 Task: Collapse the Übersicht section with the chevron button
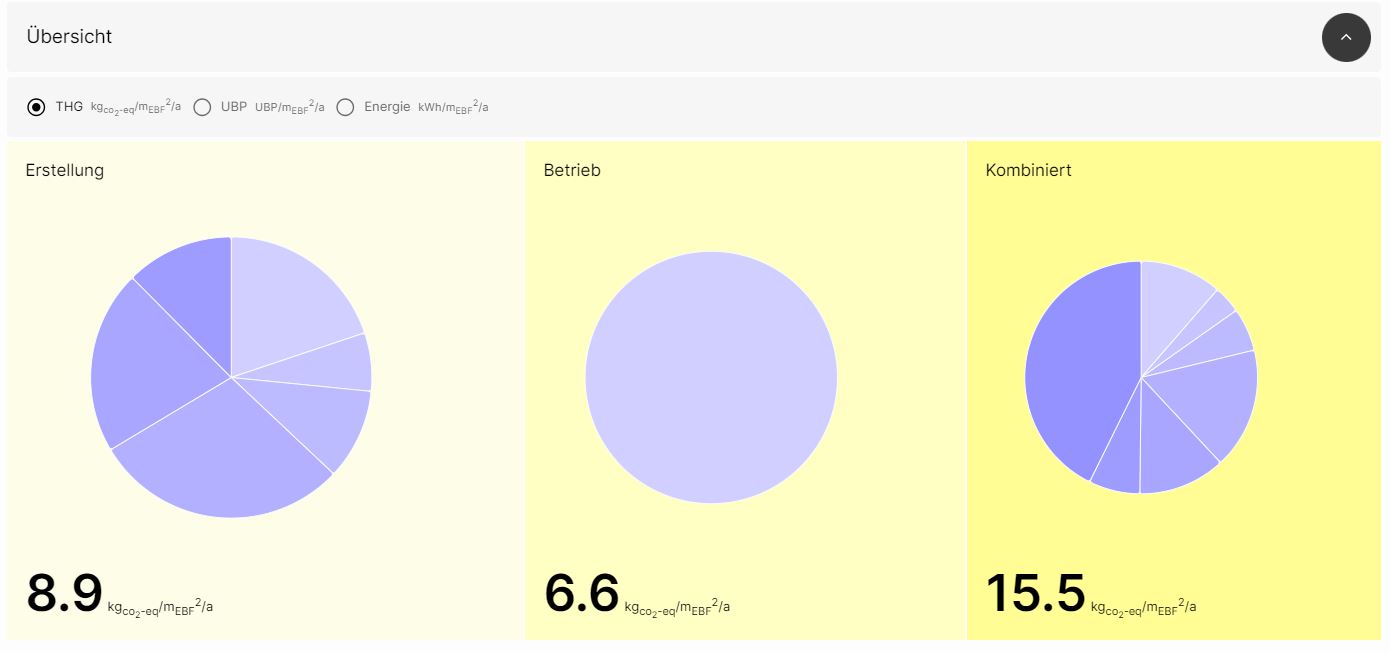pyautogui.click(x=1345, y=37)
